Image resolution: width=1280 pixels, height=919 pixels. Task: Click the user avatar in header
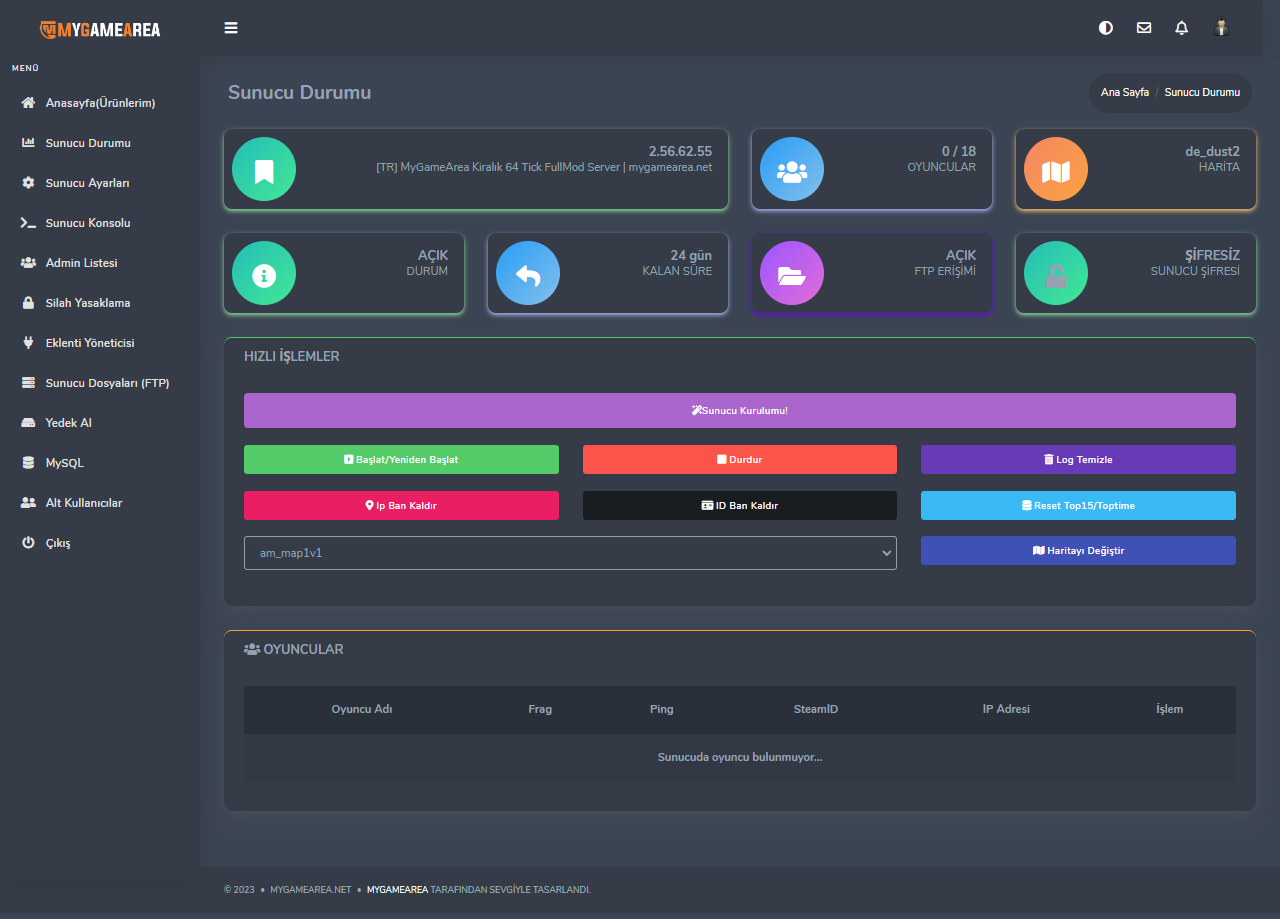coord(1220,28)
